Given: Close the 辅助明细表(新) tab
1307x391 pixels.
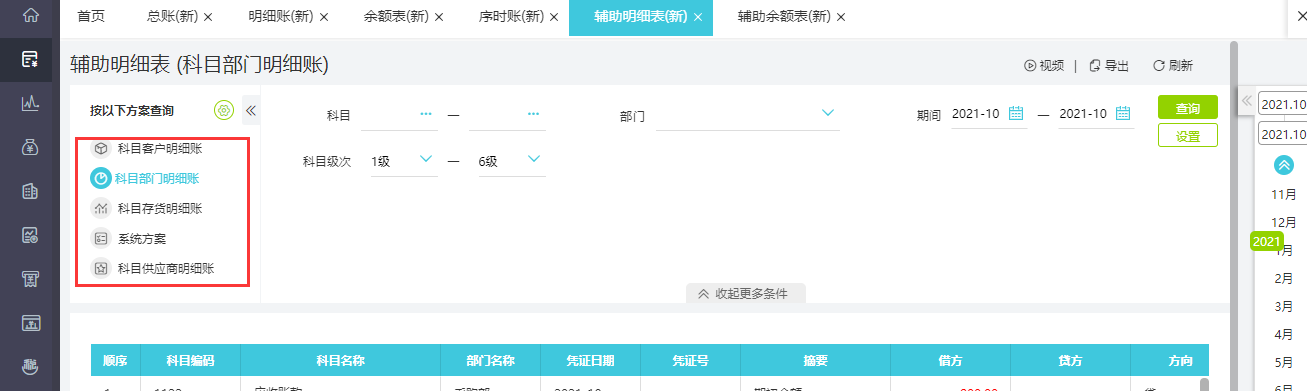Looking at the screenshot, I should [697, 18].
